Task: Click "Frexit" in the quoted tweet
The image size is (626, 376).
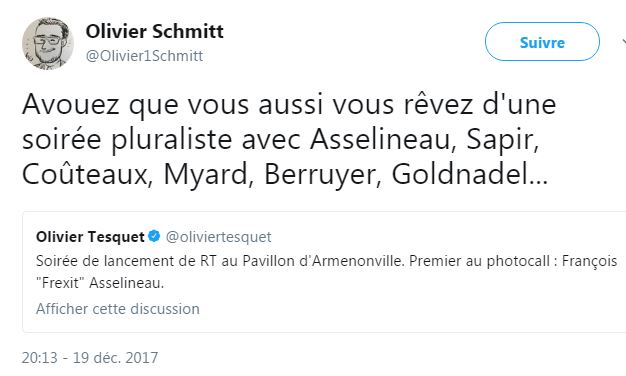Action: click(x=60, y=283)
